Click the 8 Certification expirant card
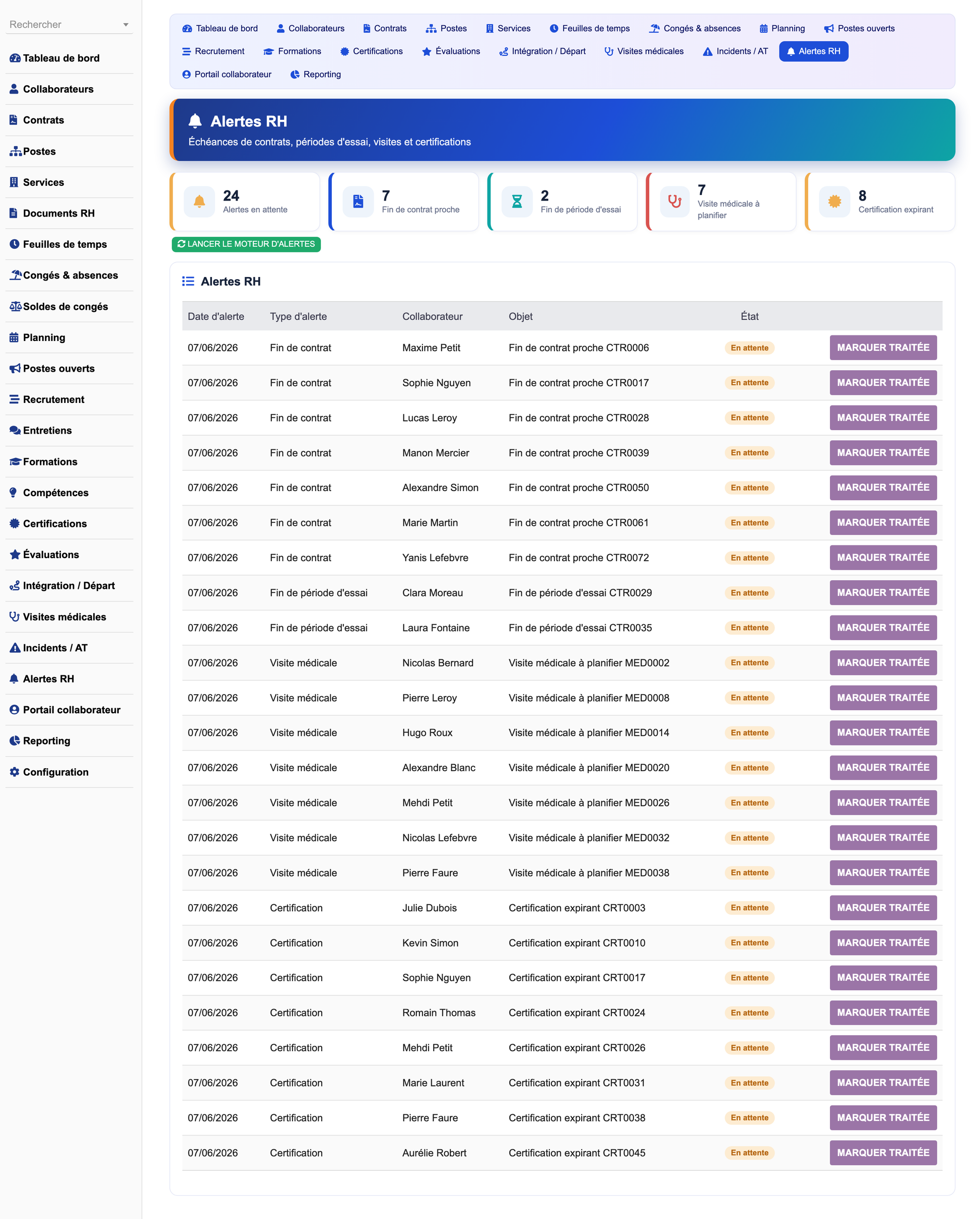 click(x=880, y=201)
